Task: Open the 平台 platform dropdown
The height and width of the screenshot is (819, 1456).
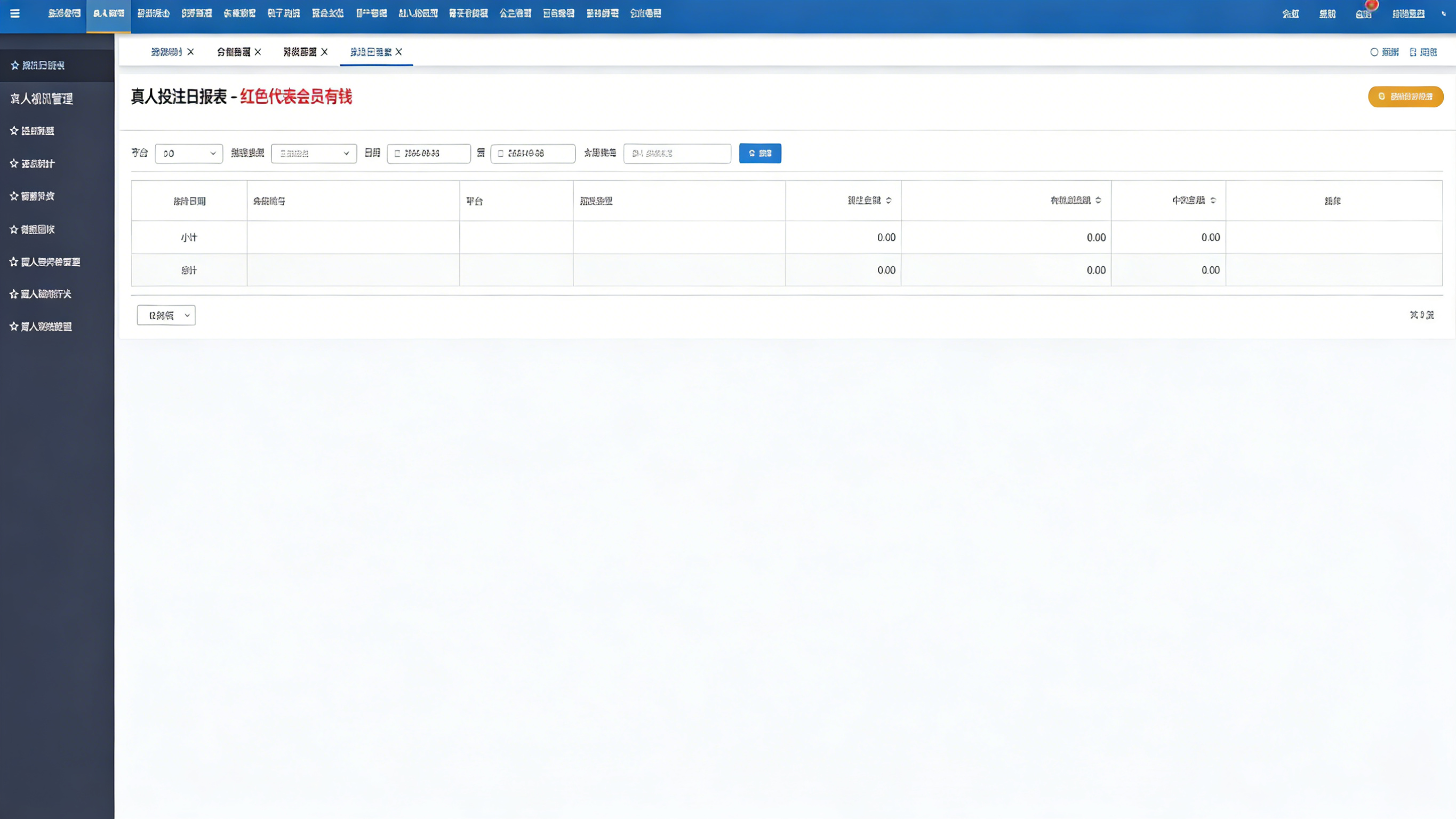Action: 189,154
